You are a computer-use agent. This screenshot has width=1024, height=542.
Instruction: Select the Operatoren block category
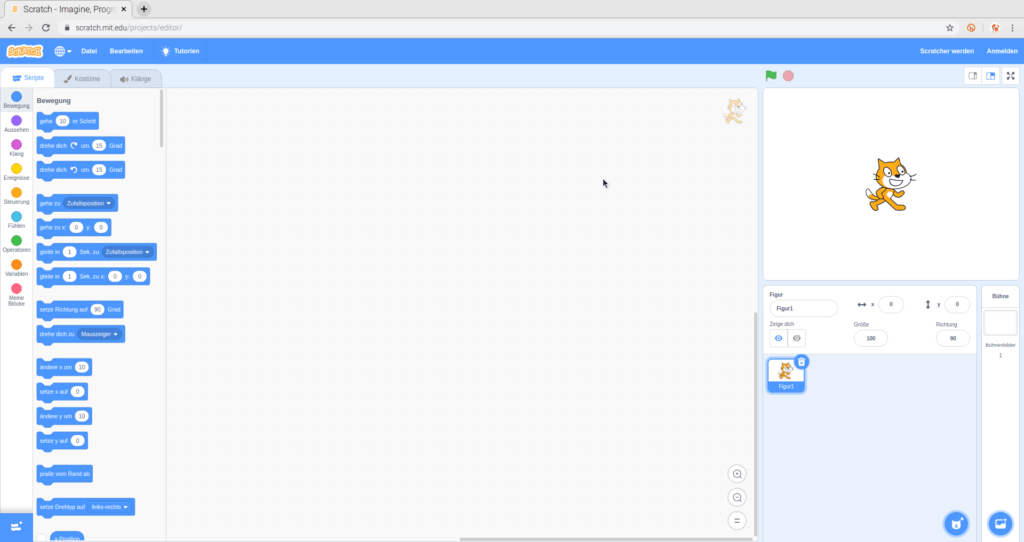tap(16, 244)
